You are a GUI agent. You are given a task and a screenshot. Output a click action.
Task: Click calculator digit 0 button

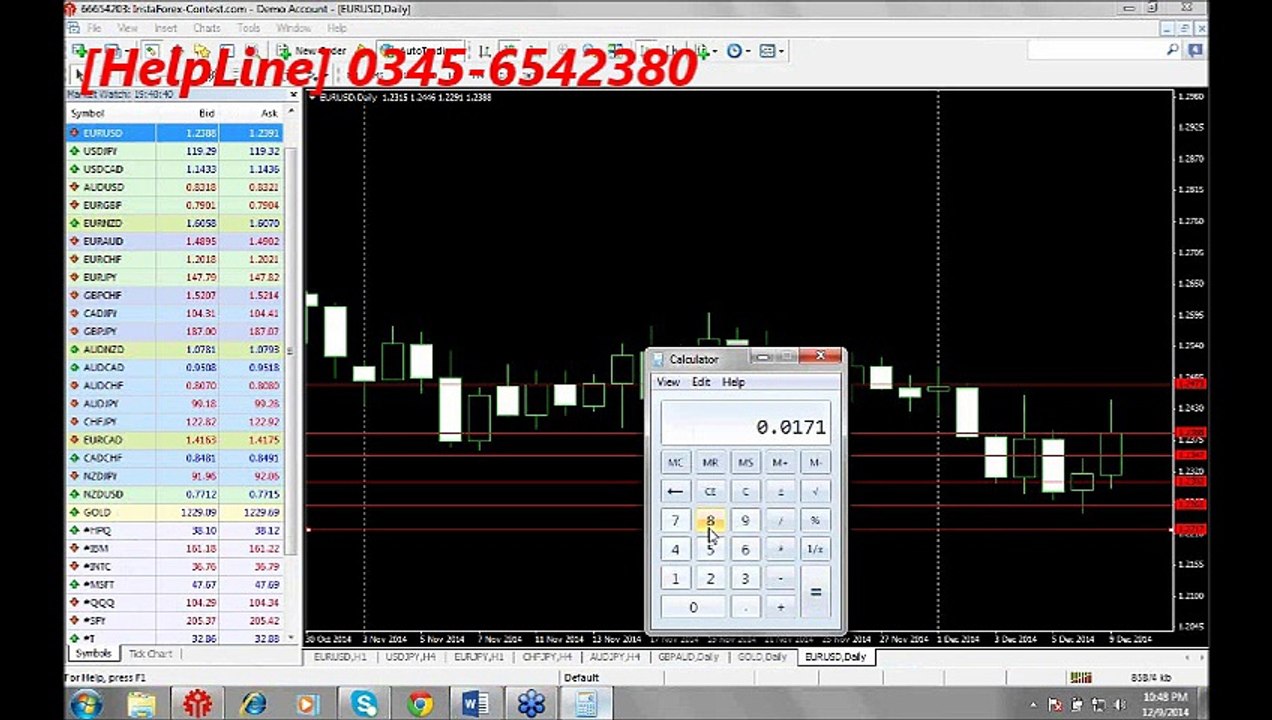[693, 608]
